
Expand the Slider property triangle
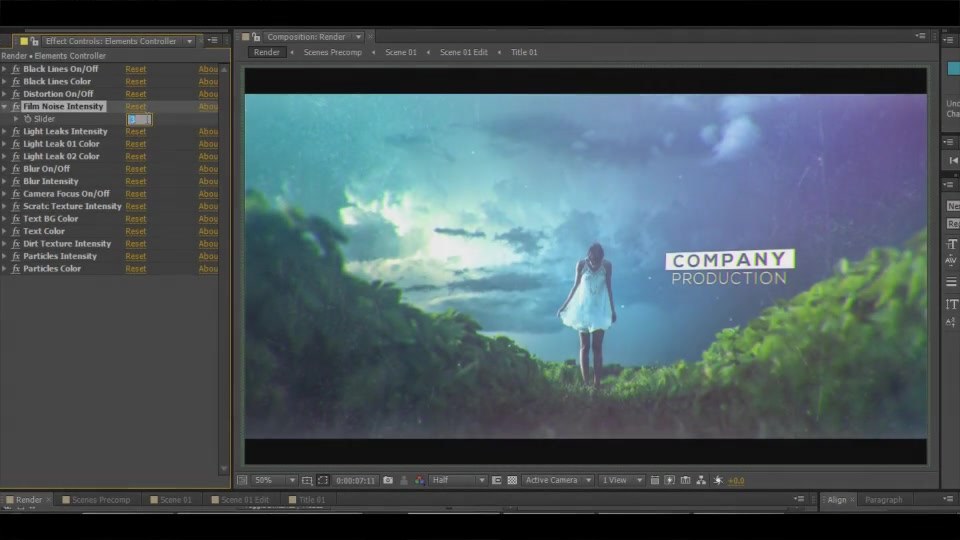(16, 119)
